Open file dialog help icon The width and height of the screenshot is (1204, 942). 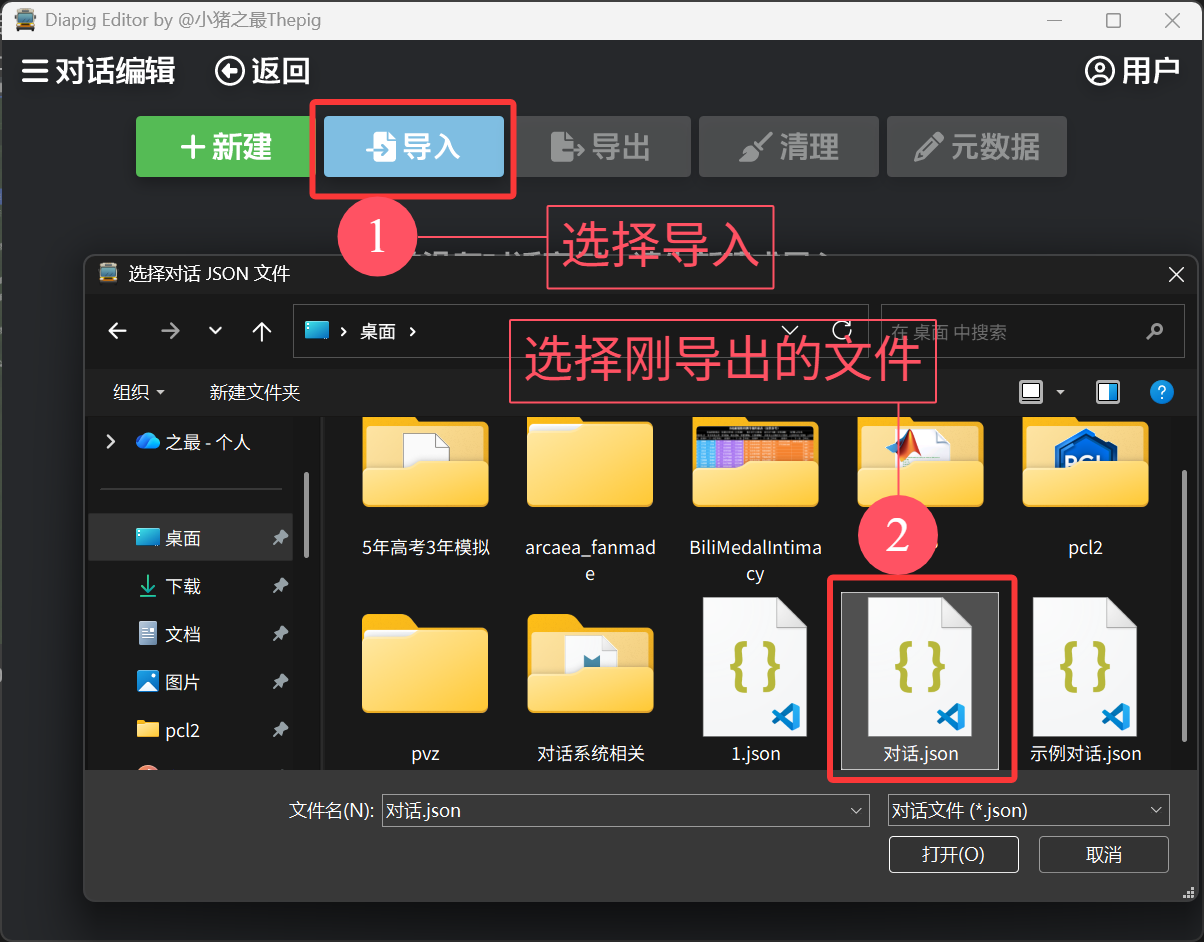pos(1161,392)
